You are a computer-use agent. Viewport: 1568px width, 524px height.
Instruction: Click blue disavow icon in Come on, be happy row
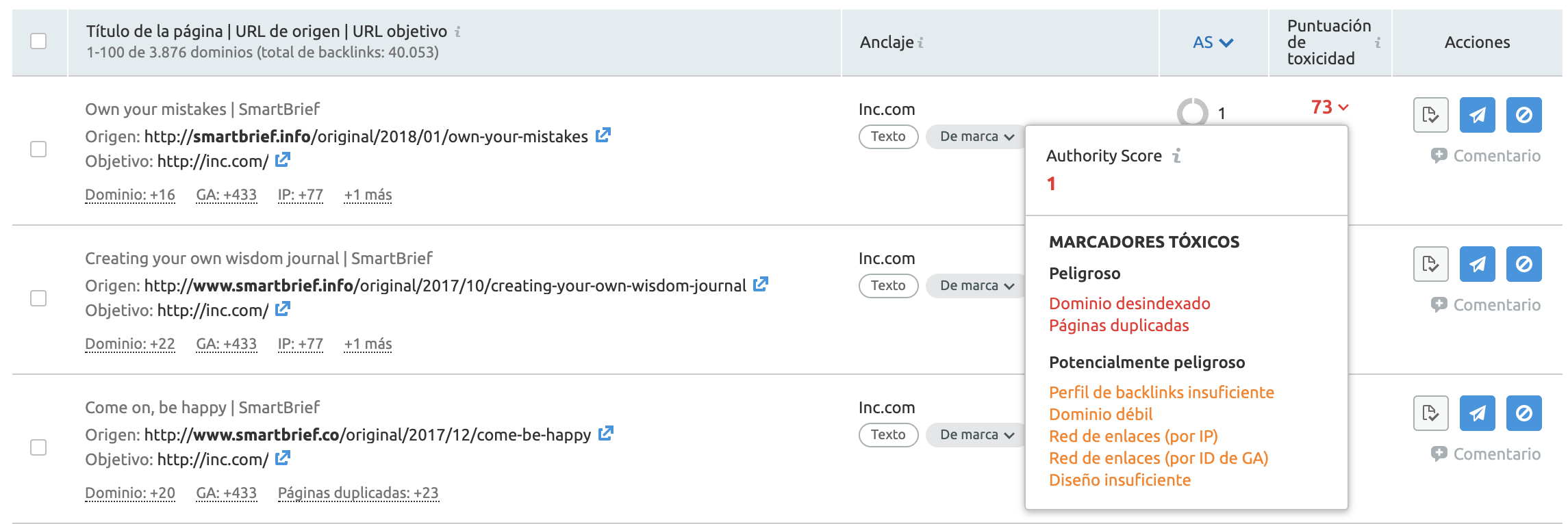pyautogui.click(x=1524, y=413)
